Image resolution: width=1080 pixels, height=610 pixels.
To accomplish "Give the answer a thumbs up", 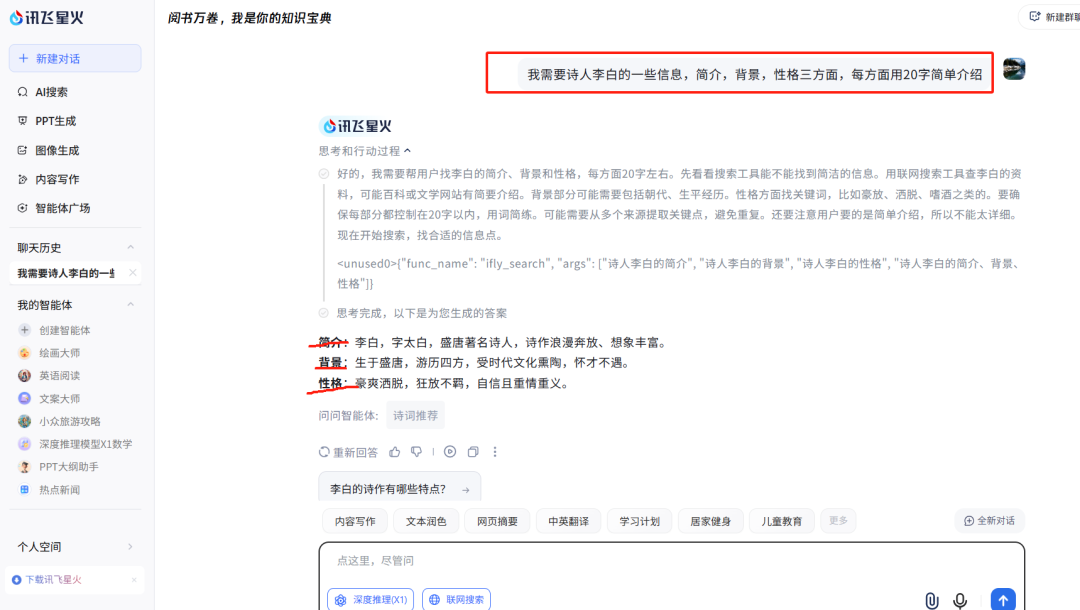I will pyautogui.click(x=395, y=451).
